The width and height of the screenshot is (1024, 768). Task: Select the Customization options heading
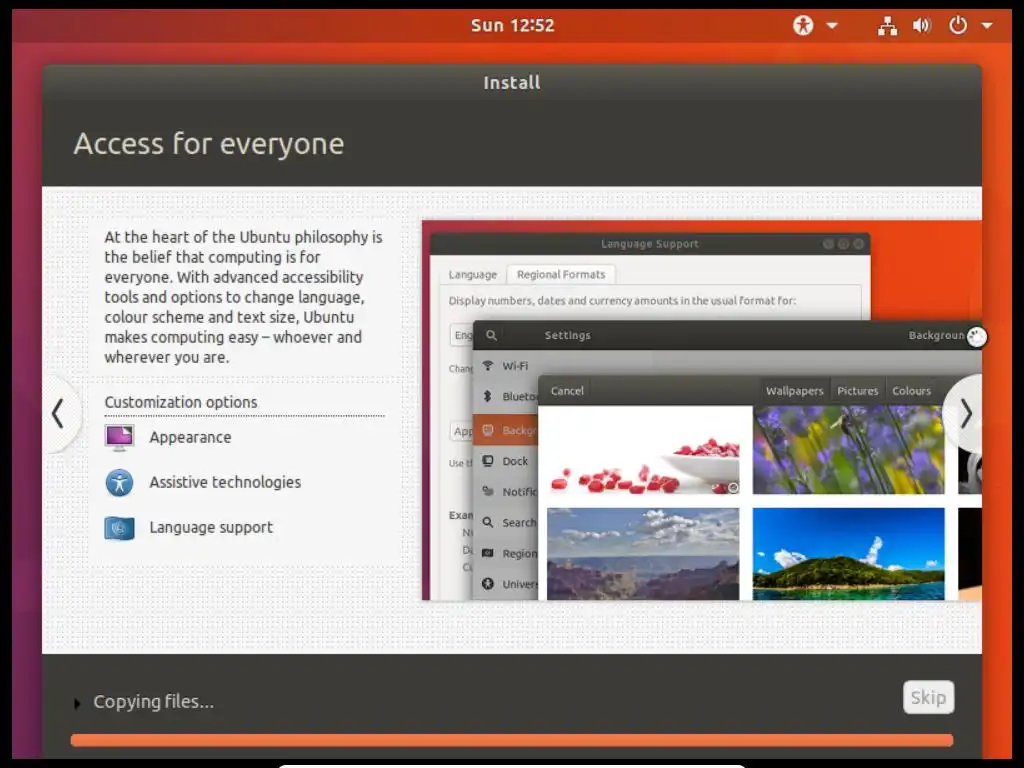tap(181, 402)
